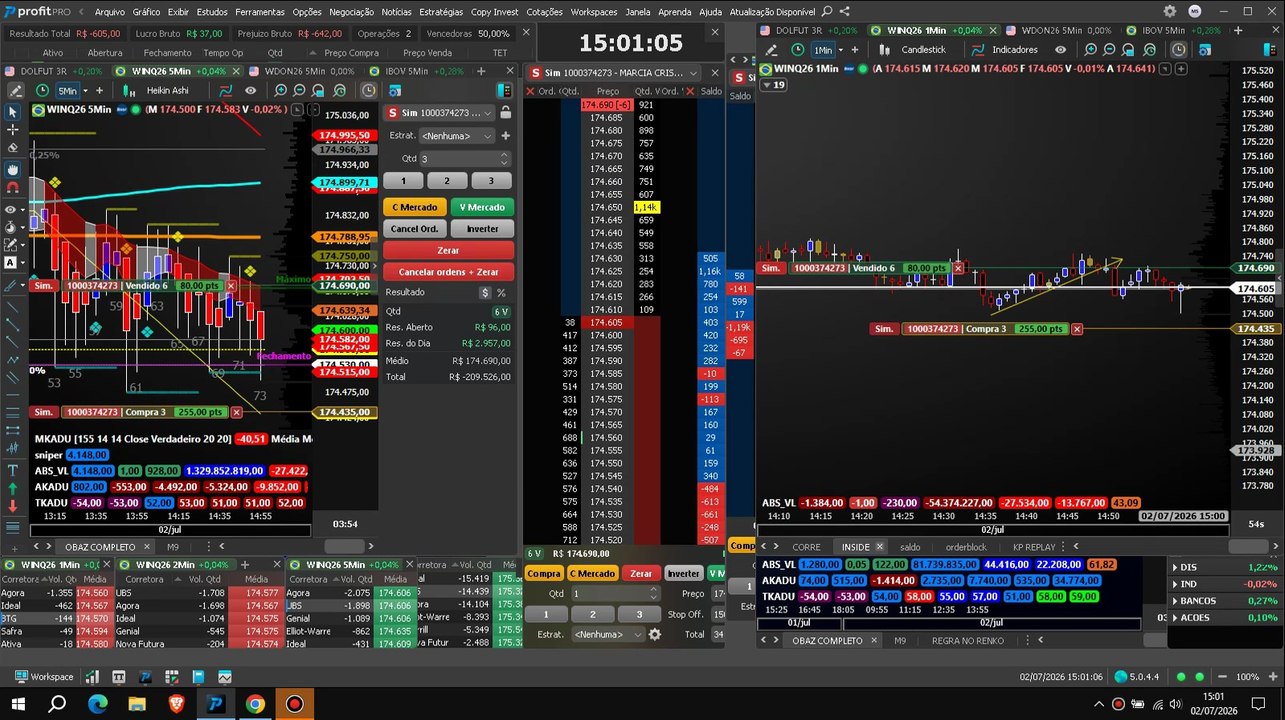Toggle the eye visibility icon on 1Min chart toolbar

click(x=1061, y=49)
